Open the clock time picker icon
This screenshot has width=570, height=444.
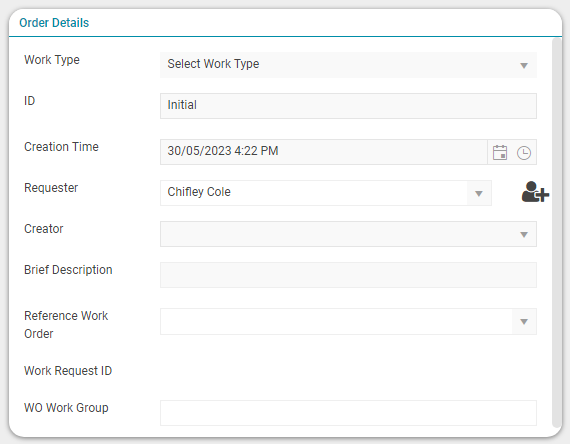[524, 153]
